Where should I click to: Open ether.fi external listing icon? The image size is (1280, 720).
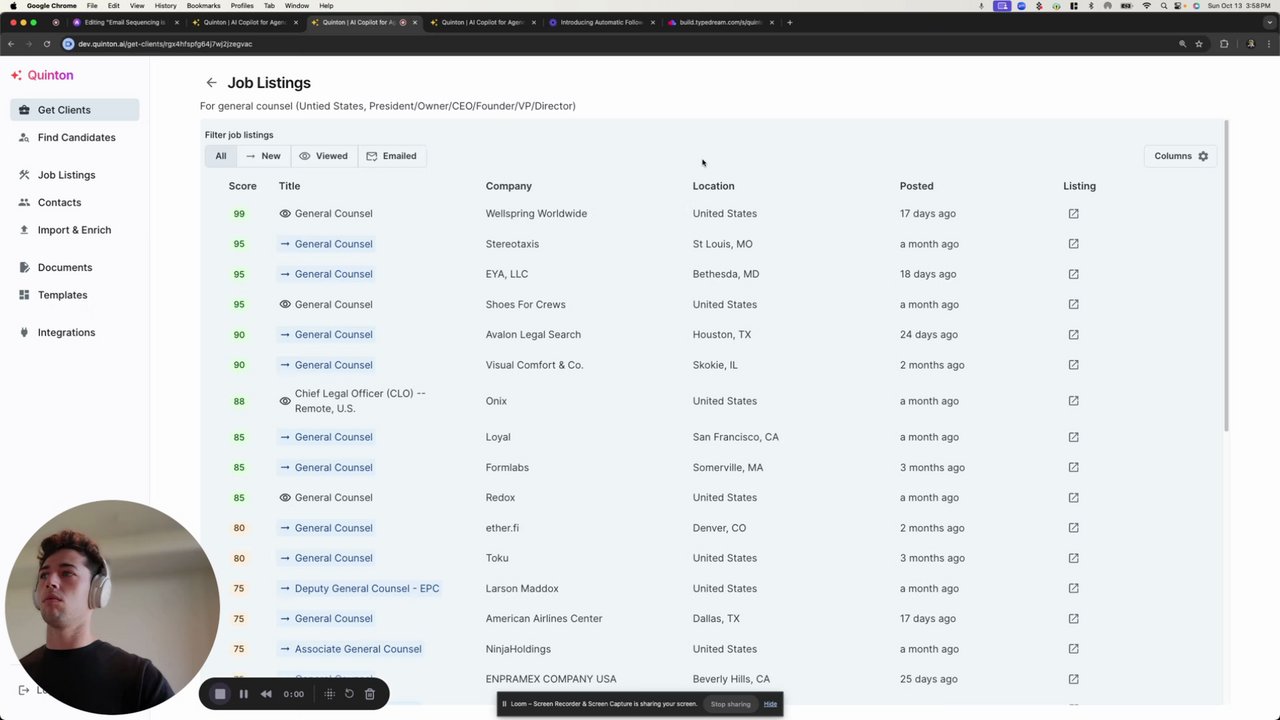click(1073, 528)
